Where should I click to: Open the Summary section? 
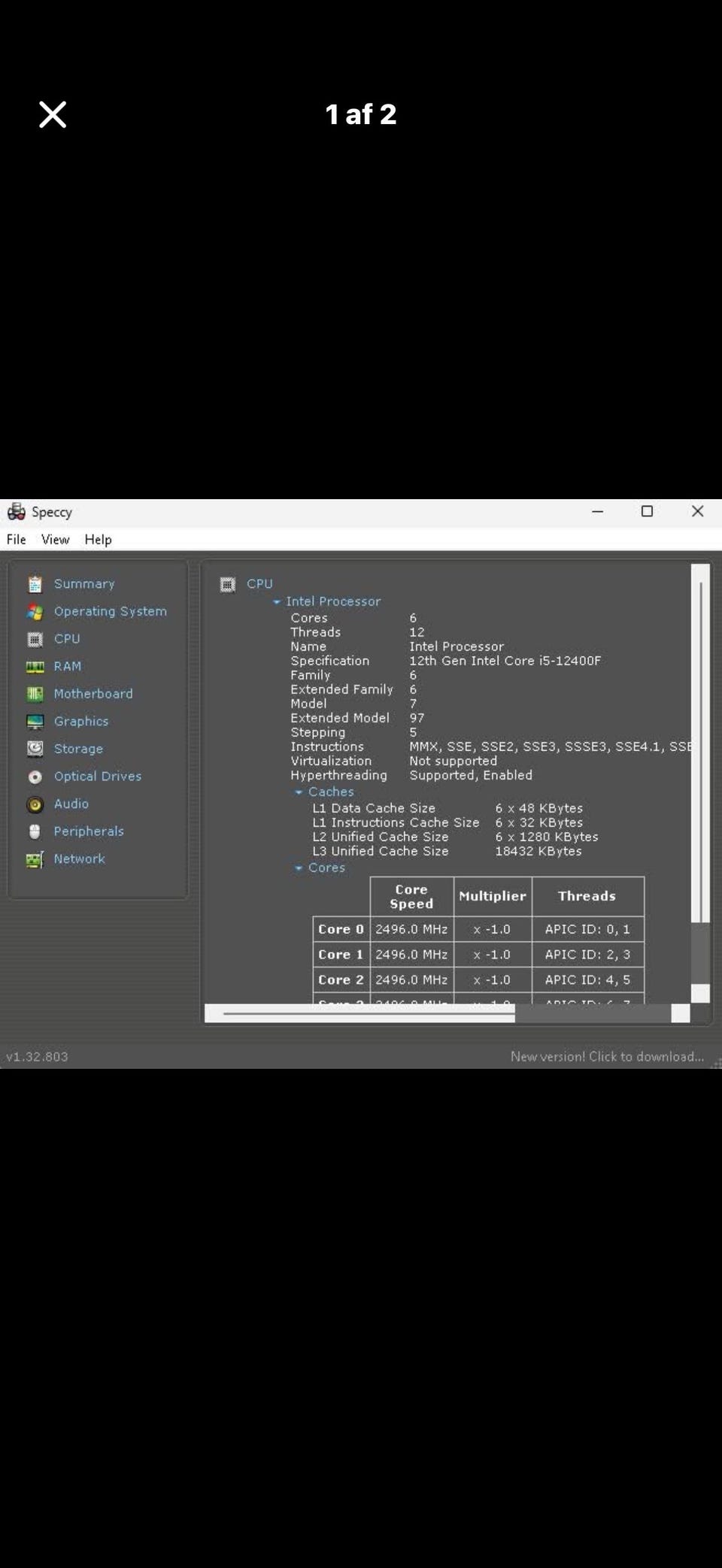[84, 584]
